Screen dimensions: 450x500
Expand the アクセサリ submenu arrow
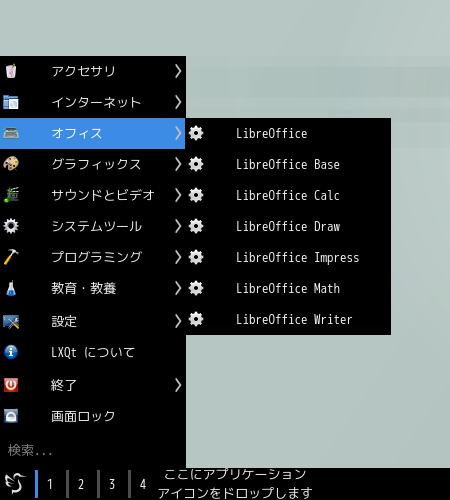(x=178, y=71)
